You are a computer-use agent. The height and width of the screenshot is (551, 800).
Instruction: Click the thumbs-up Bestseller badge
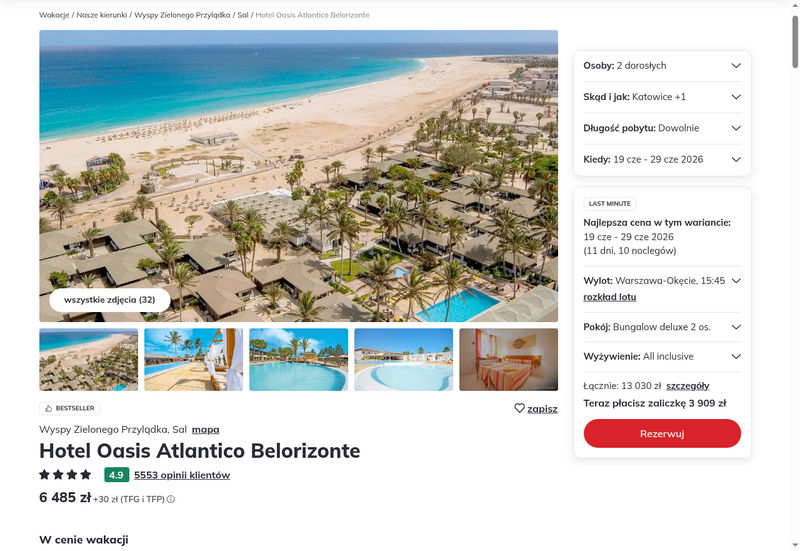point(69,408)
